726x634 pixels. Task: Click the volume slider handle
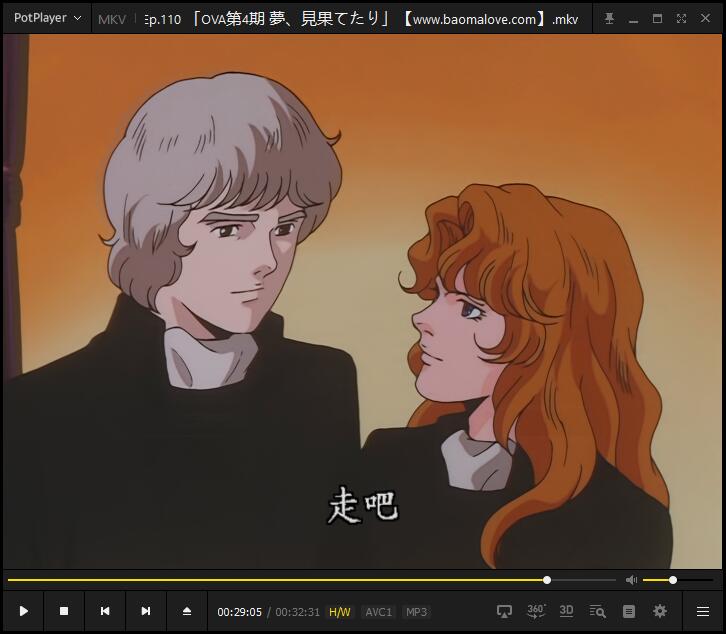(673, 580)
